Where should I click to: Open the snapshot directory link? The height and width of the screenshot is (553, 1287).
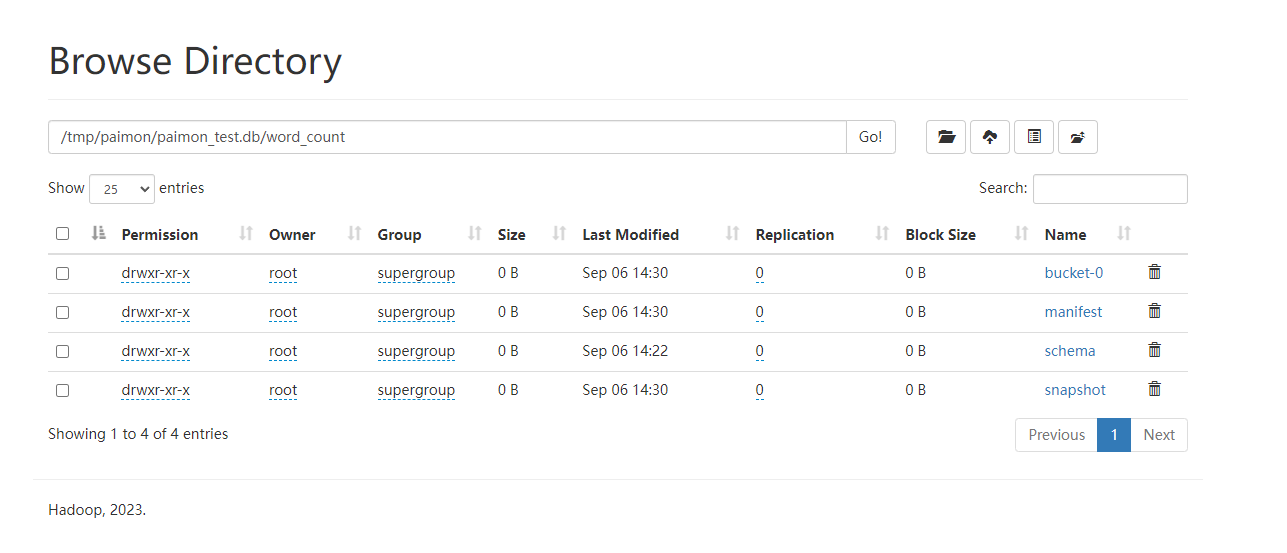(1075, 390)
